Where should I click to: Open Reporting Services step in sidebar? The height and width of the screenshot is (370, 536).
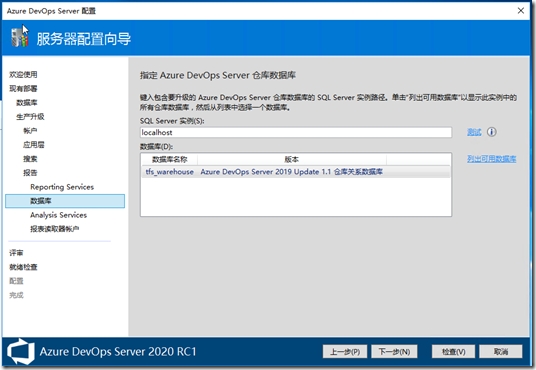62,187
